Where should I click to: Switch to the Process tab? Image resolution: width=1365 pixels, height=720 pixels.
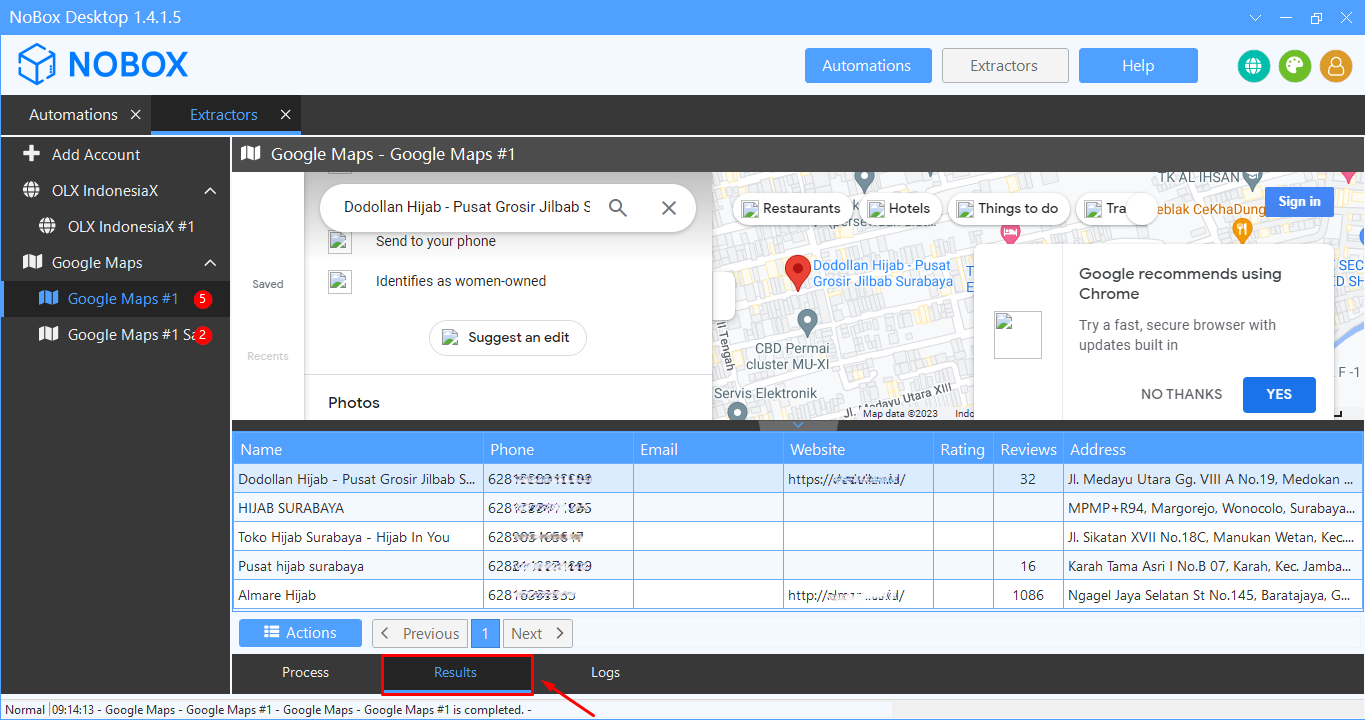click(x=305, y=673)
